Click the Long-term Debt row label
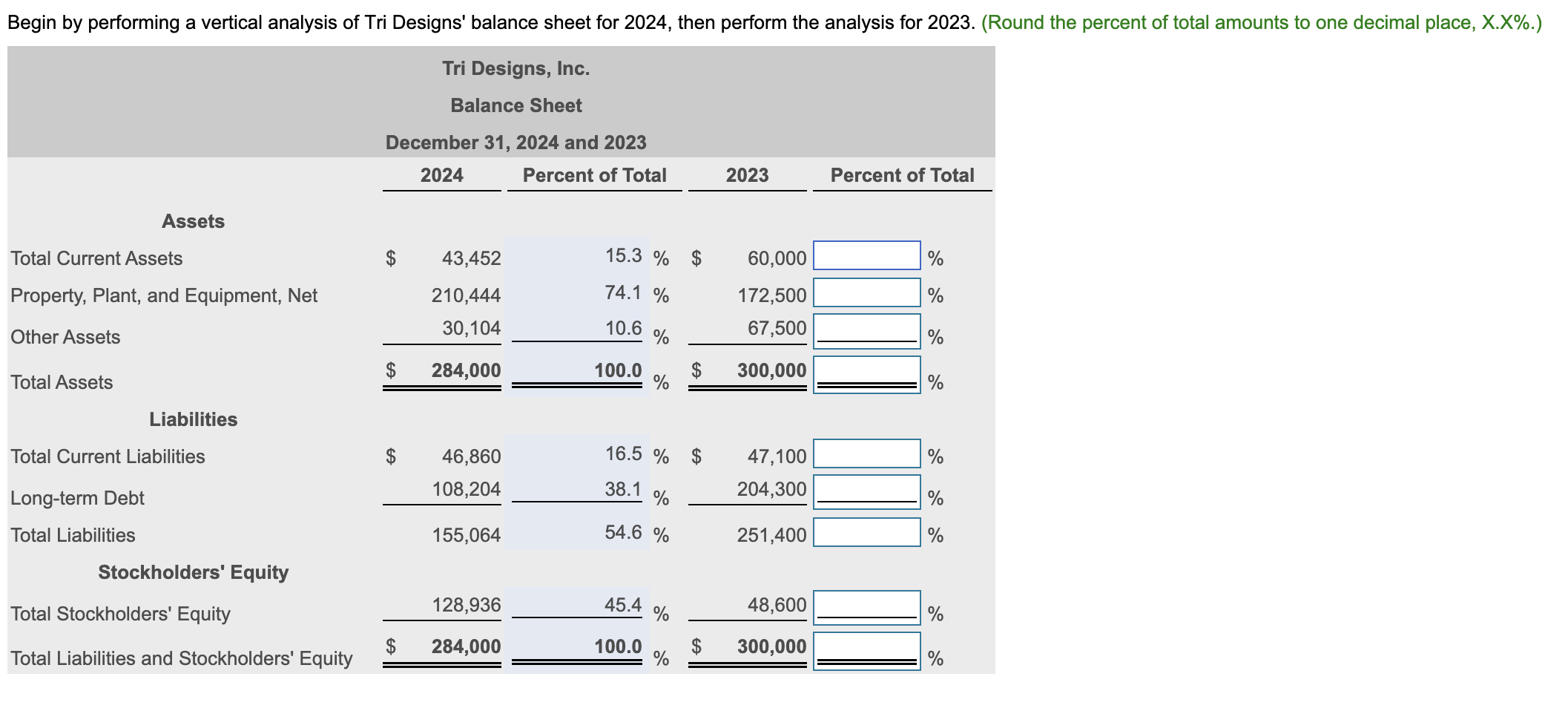1568x711 pixels. [77, 498]
